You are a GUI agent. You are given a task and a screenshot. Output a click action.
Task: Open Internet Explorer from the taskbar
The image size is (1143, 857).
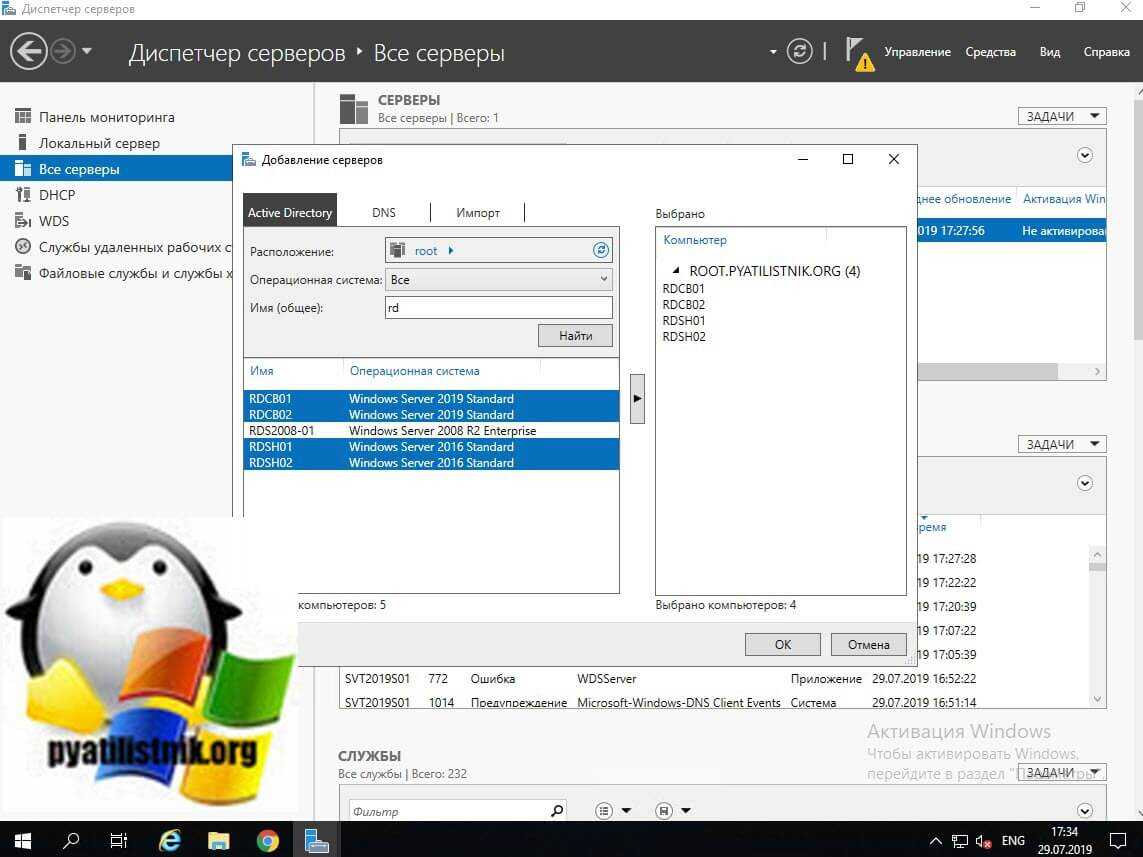171,840
